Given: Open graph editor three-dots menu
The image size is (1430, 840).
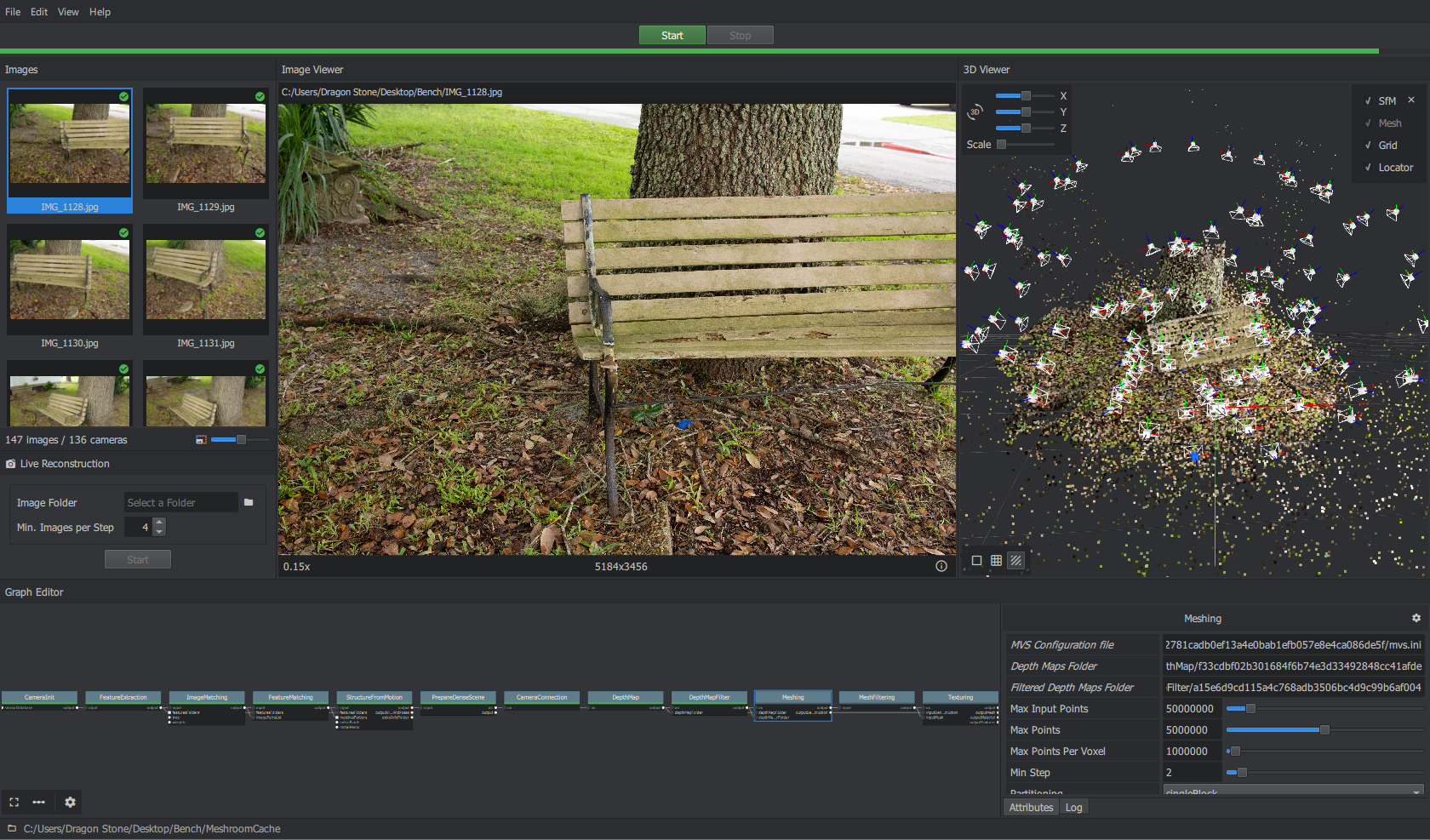Looking at the screenshot, I should (39, 802).
